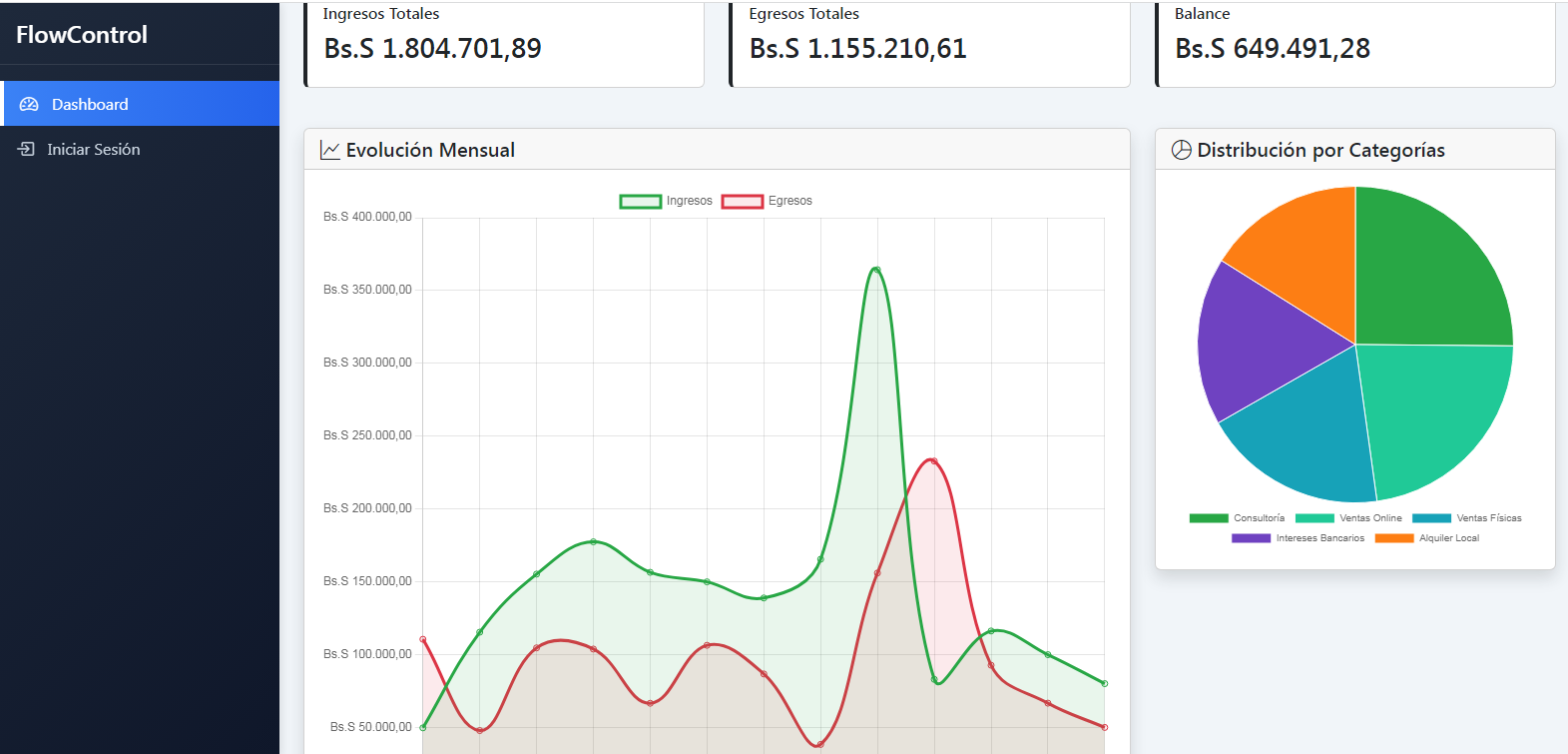Select the purple Intereses Bancarios pie slice
1568x754 pixels.
coord(1260,340)
